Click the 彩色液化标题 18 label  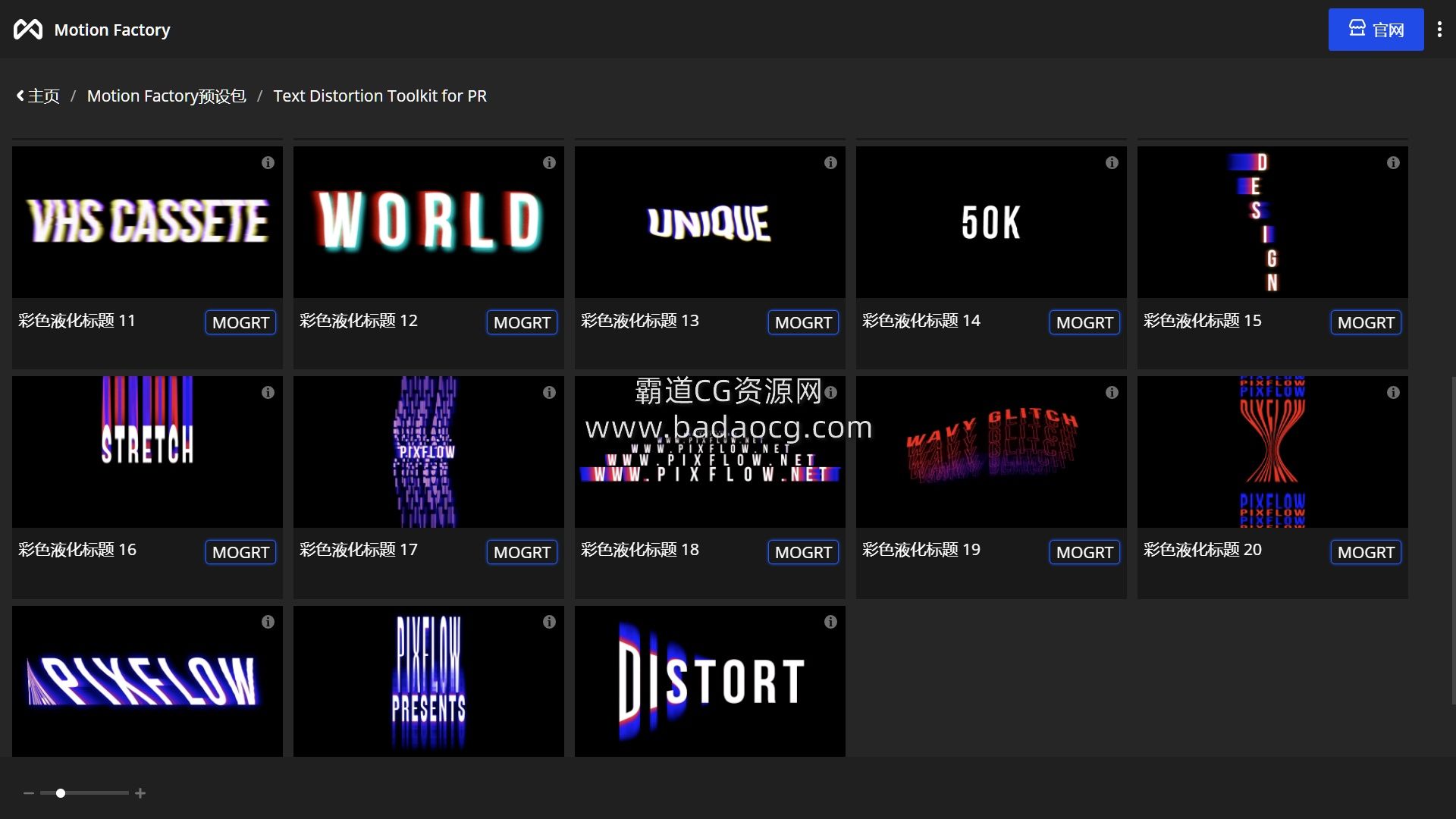pos(639,550)
